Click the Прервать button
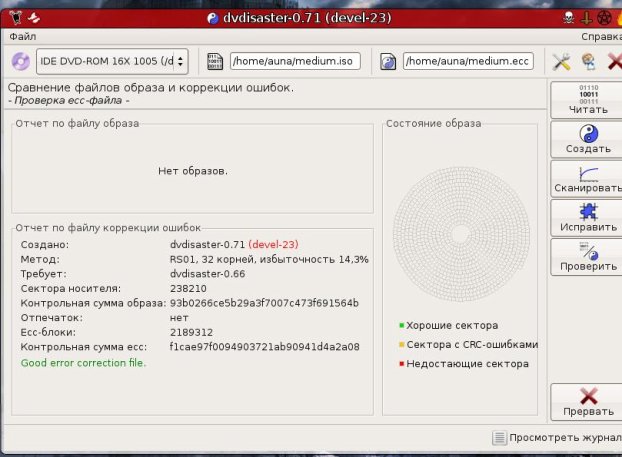Screen dimensions: 622x457 coord(588,402)
